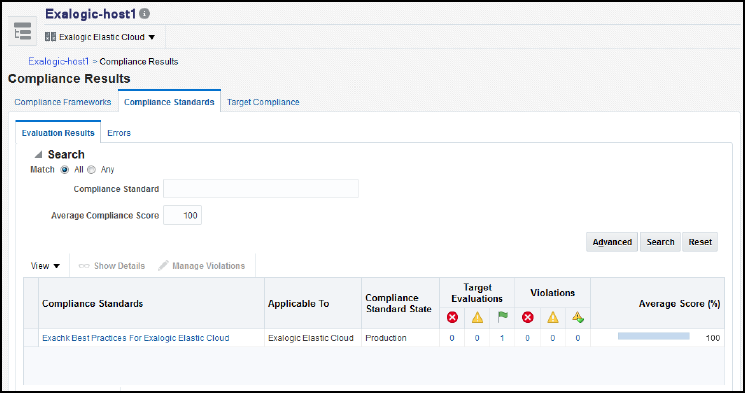Switch to Target Compliance tab
745x393 pixels.
[263, 102]
